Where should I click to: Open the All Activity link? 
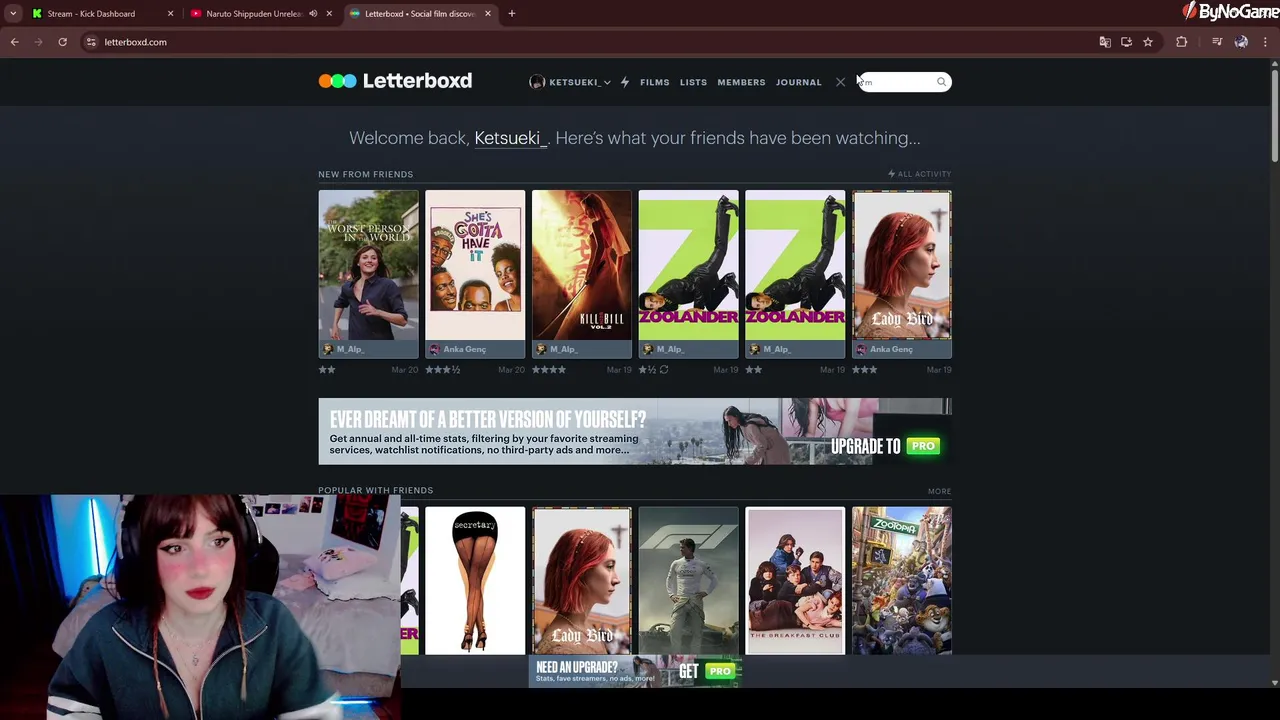(x=919, y=174)
